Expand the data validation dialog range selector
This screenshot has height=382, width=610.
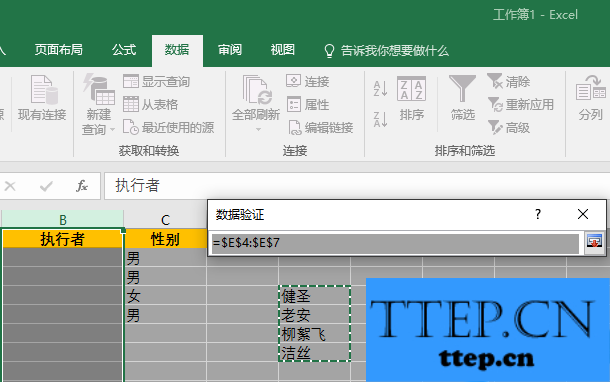594,242
